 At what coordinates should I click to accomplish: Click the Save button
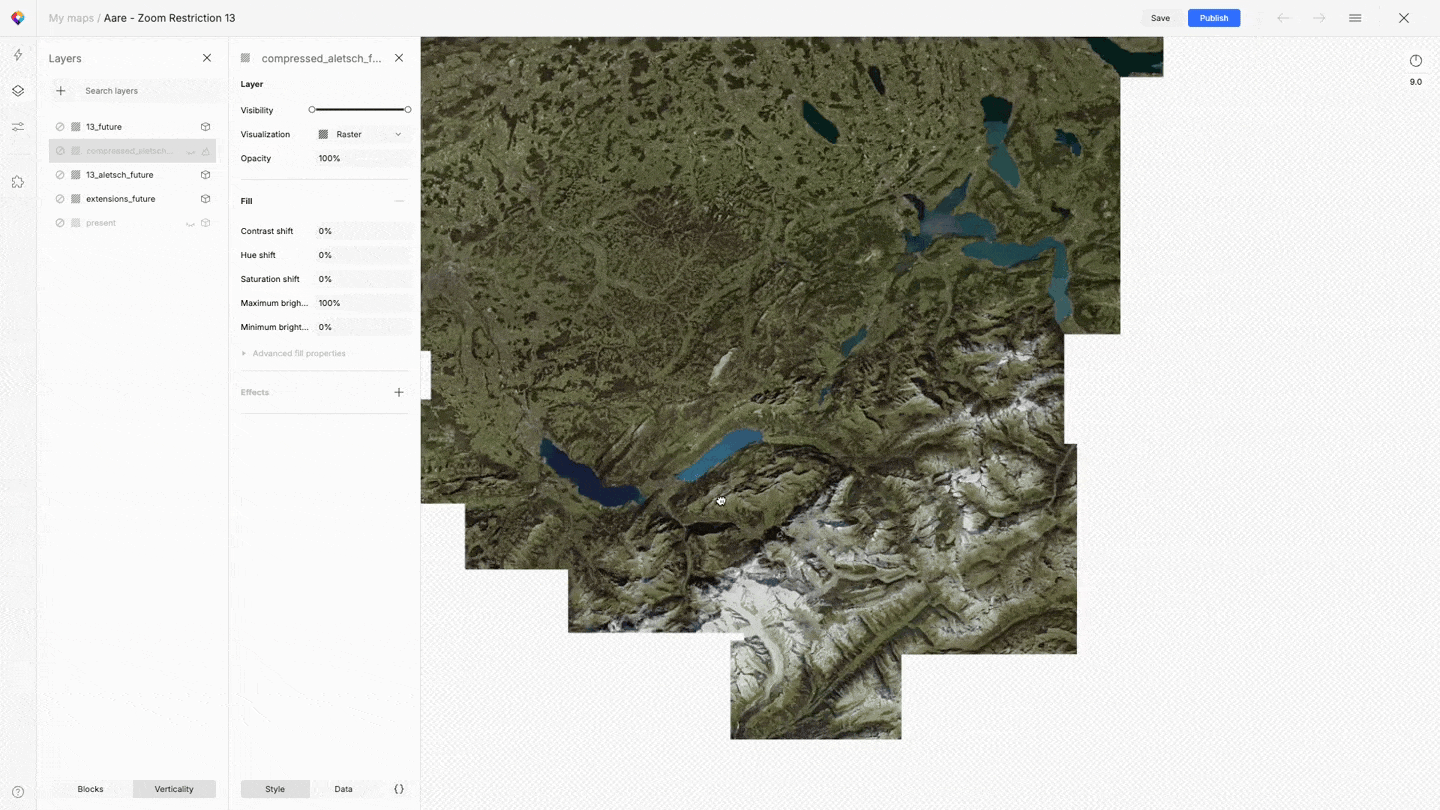tap(1160, 18)
